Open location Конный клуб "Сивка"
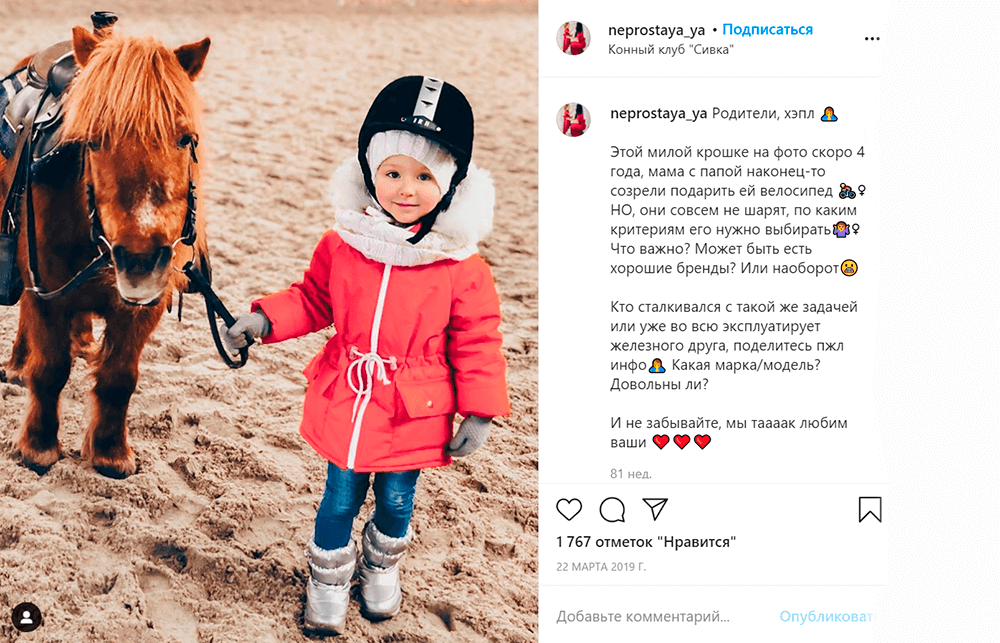This screenshot has width=1000, height=643. click(x=670, y=50)
